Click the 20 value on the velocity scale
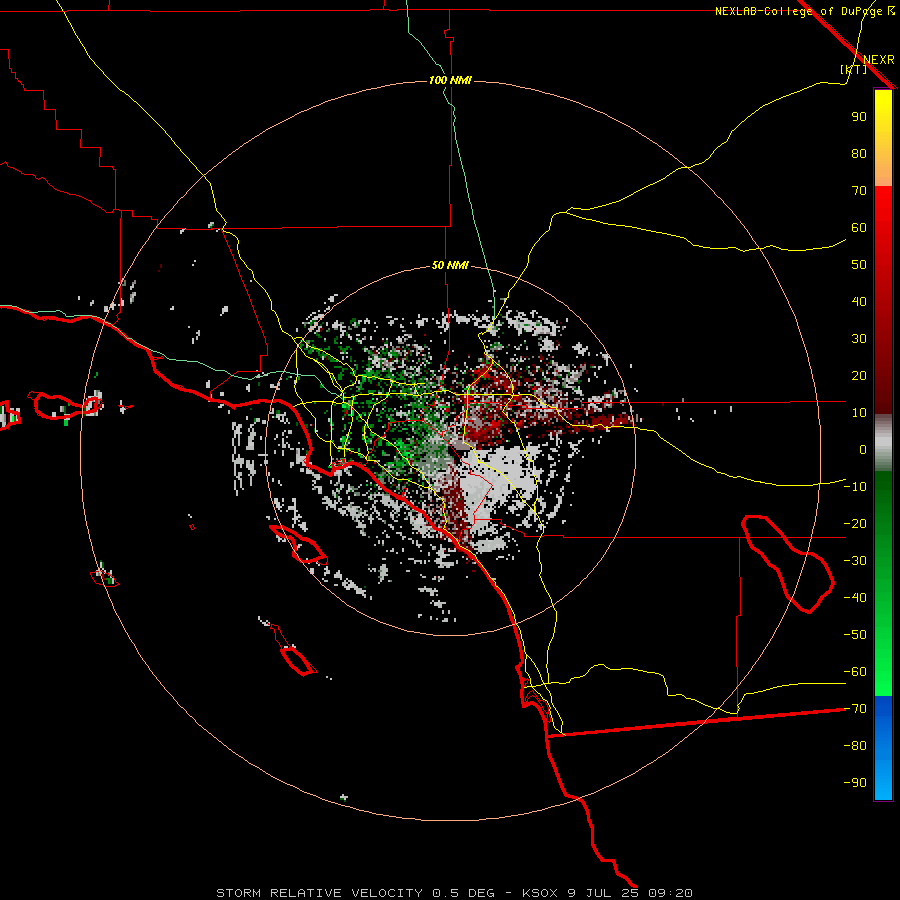Image resolution: width=900 pixels, height=900 pixels. tap(859, 376)
